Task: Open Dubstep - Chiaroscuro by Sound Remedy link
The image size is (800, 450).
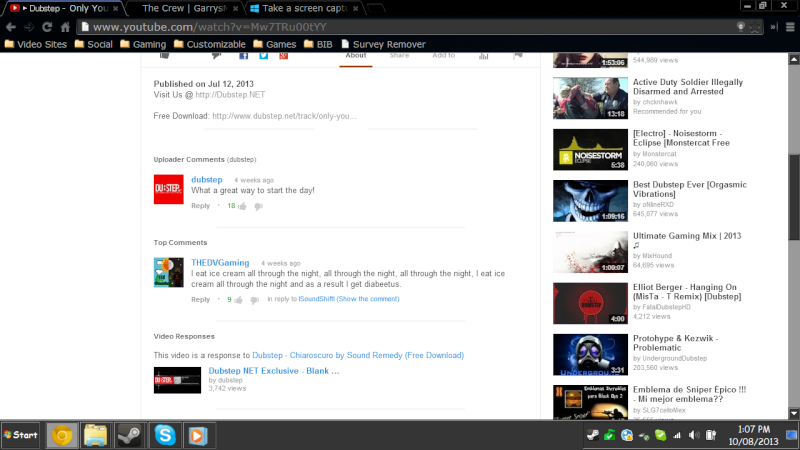Action: (358, 355)
